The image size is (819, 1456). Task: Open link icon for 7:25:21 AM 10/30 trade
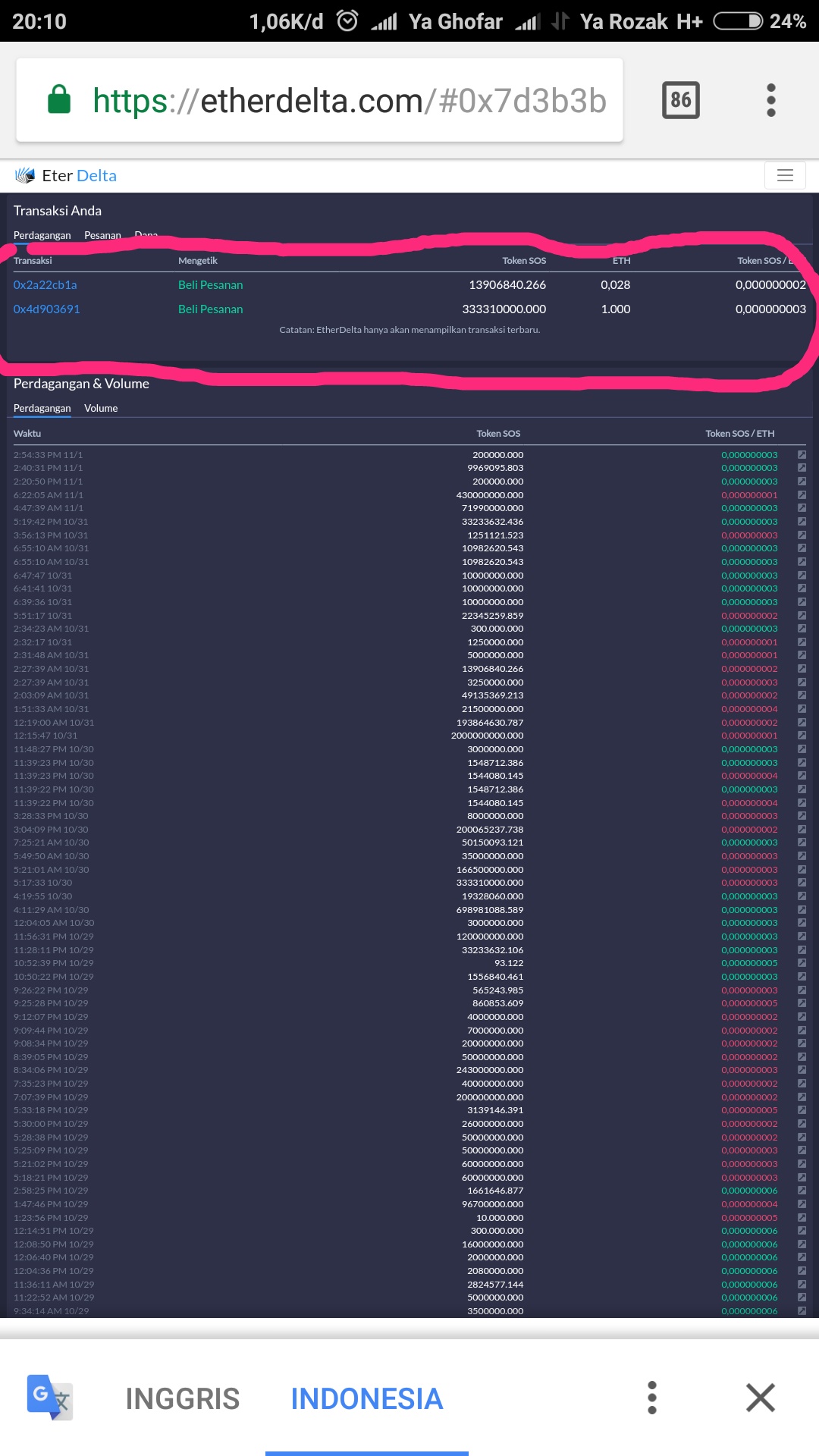802,843
